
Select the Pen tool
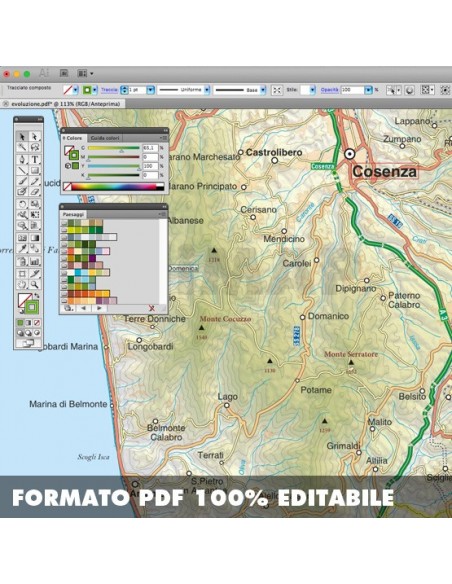pyautogui.click(x=22, y=159)
